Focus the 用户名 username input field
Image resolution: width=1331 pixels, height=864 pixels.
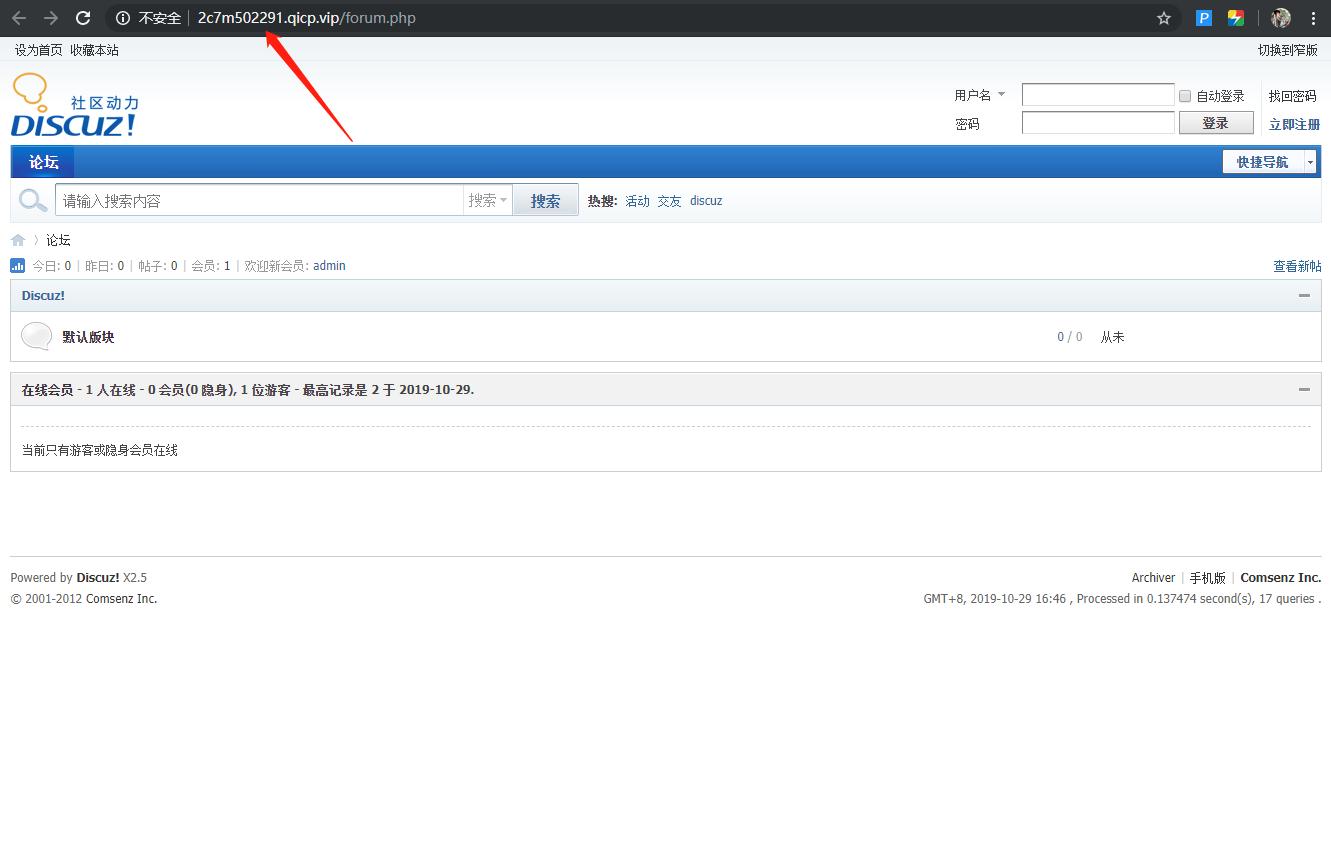1098,95
